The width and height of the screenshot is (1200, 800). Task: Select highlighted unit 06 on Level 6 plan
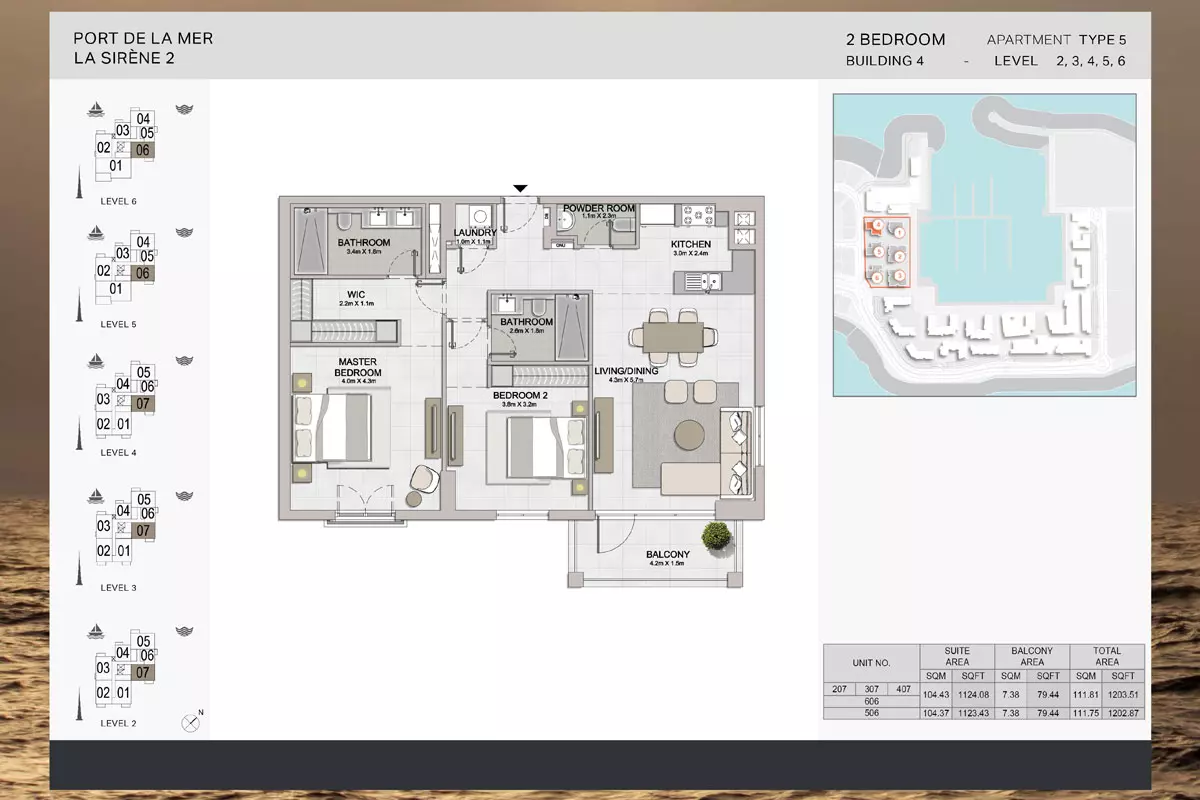(x=142, y=150)
